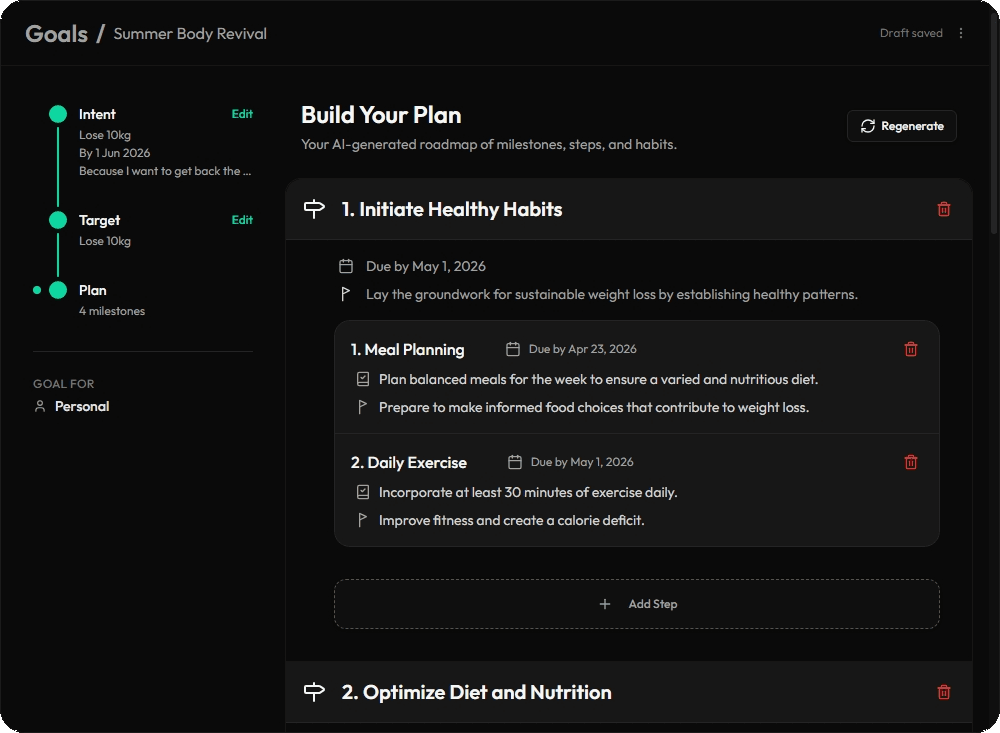Click the trash icon beside Meal Planning
Image resolution: width=1000 pixels, height=733 pixels.
pos(910,349)
